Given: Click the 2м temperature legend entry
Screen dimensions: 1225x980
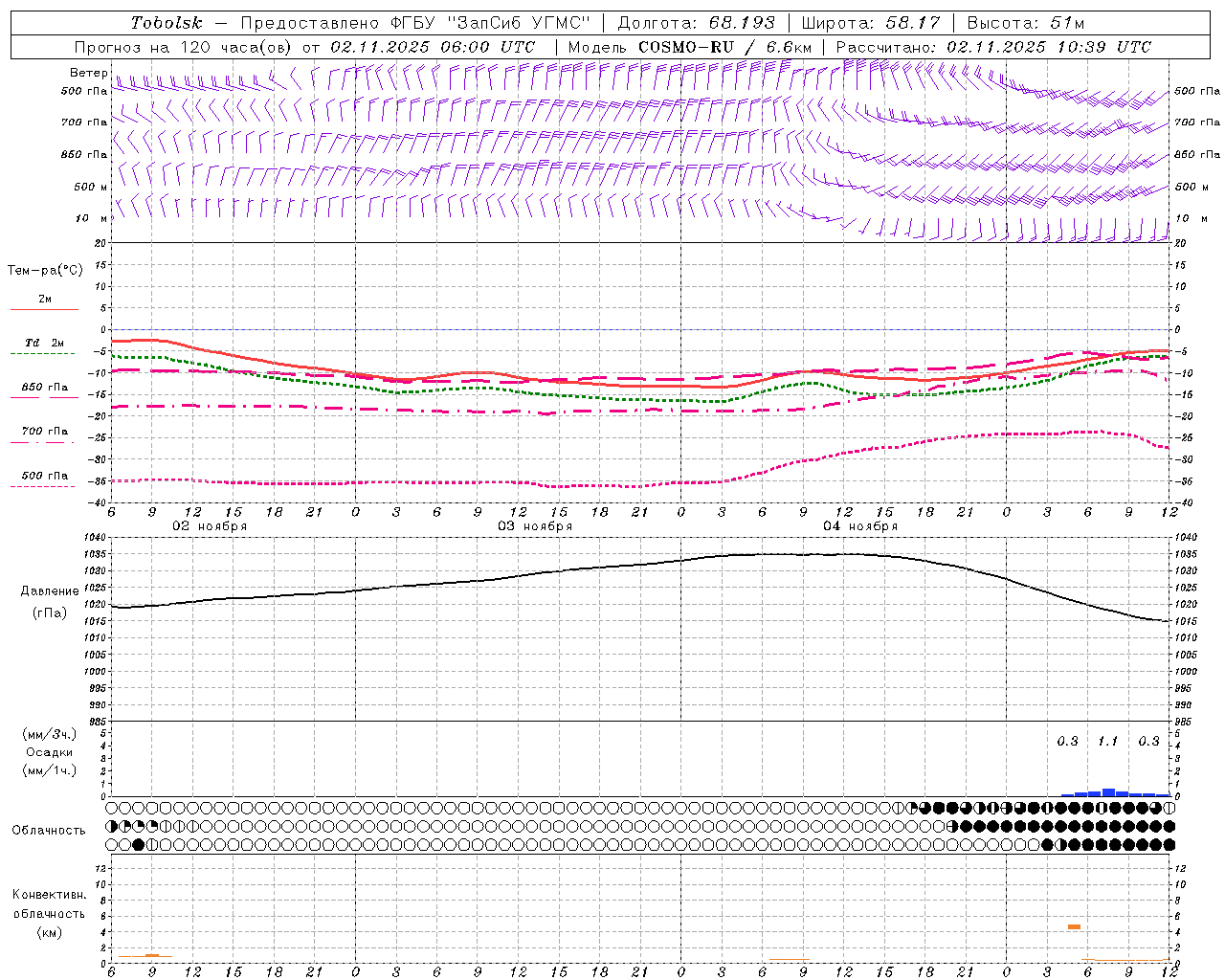Looking at the screenshot, I should click(x=45, y=300).
